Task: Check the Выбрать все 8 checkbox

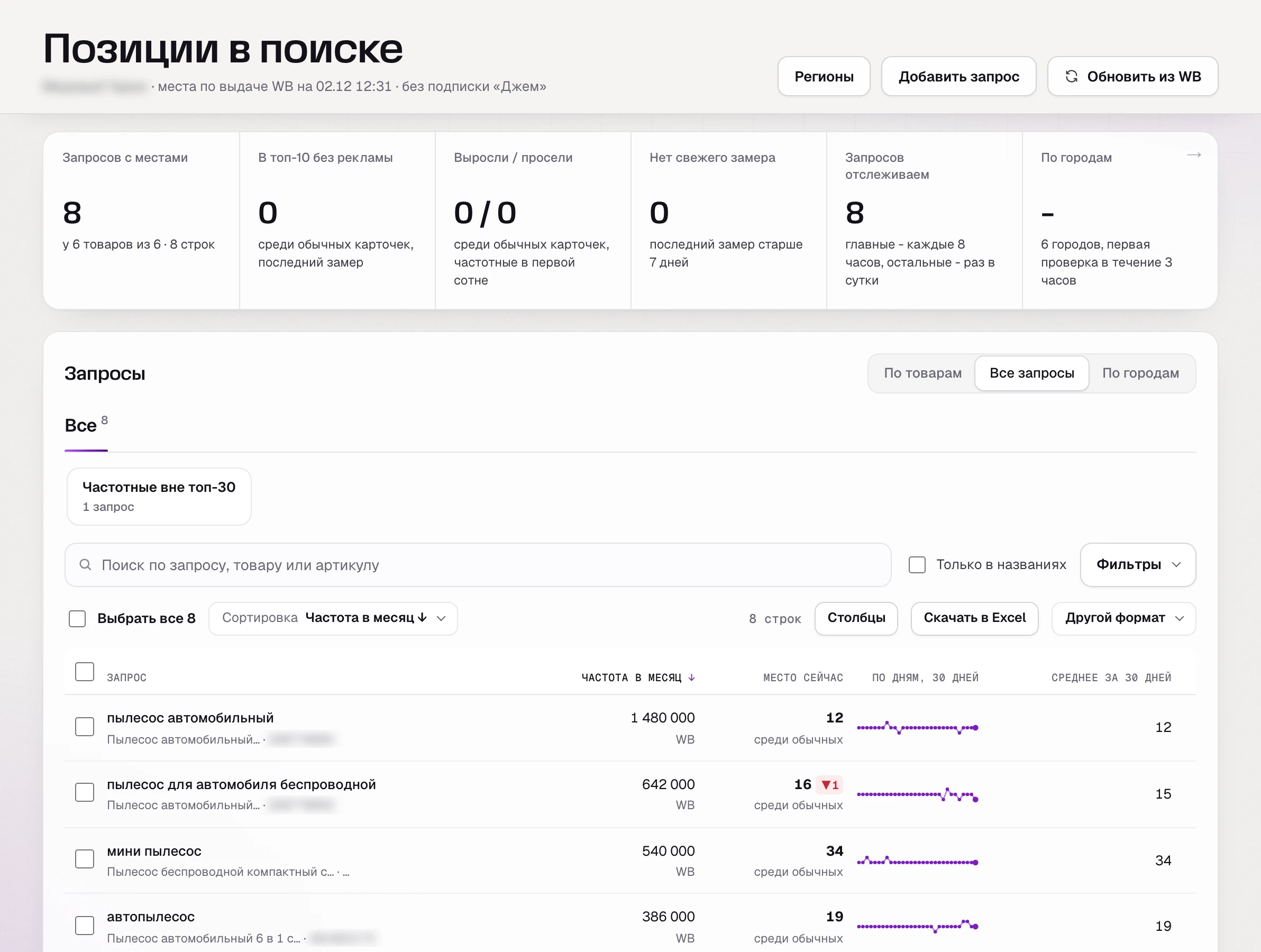Action: pyautogui.click(x=77, y=618)
